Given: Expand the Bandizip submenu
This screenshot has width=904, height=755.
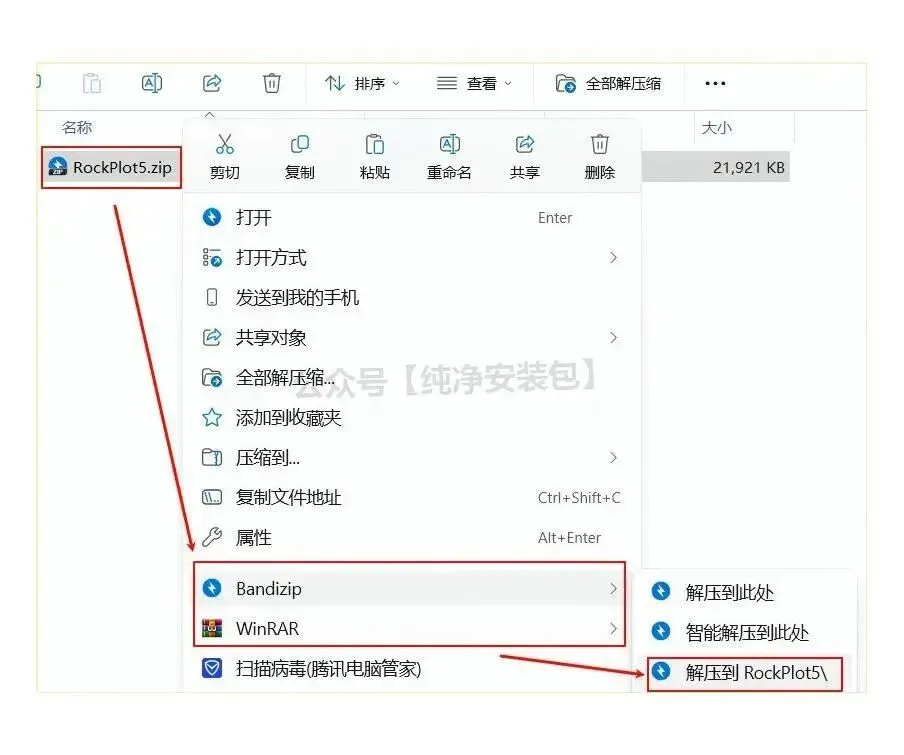Looking at the screenshot, I should [x=410, y=588].
